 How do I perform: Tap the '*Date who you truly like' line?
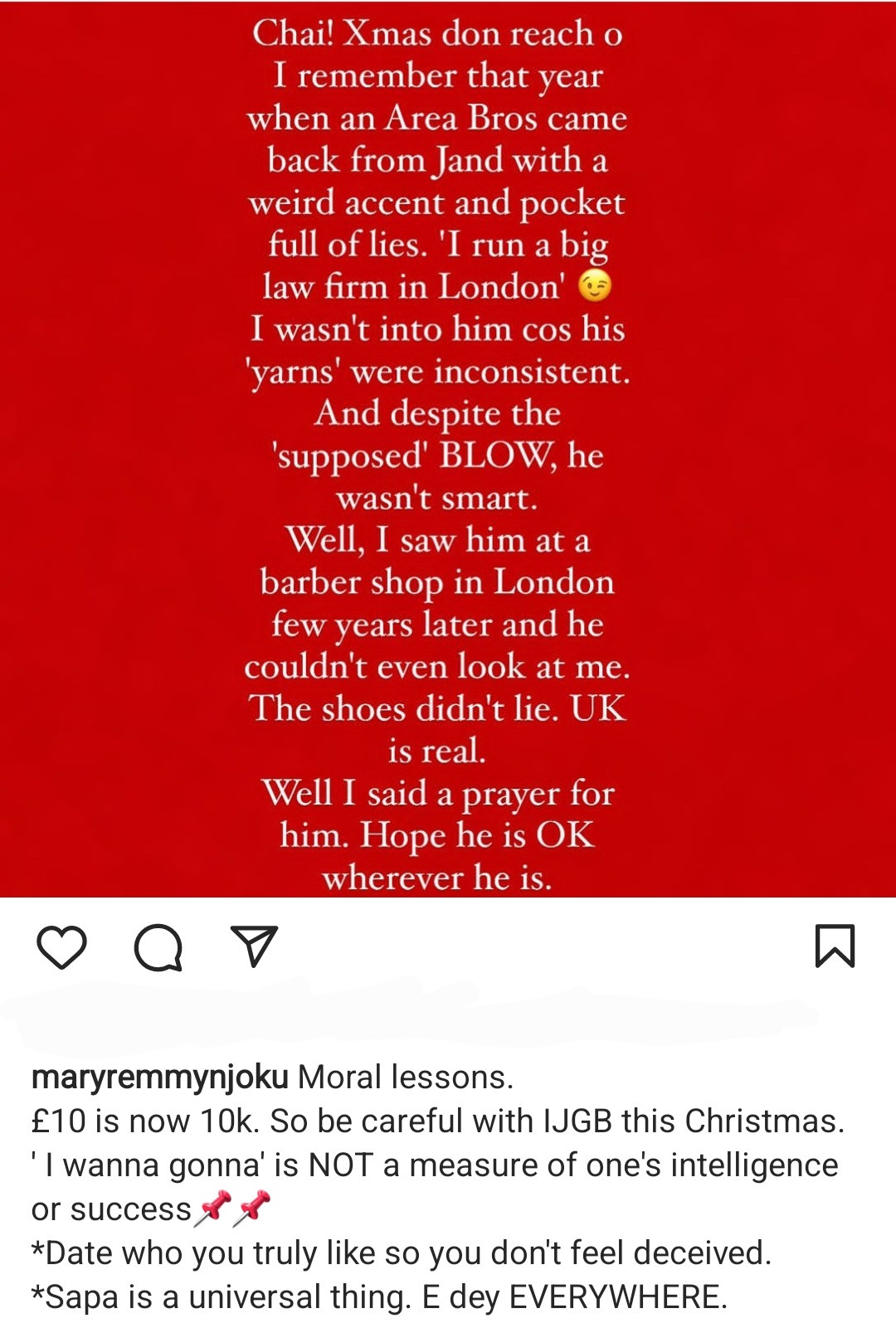point(402,1253)
